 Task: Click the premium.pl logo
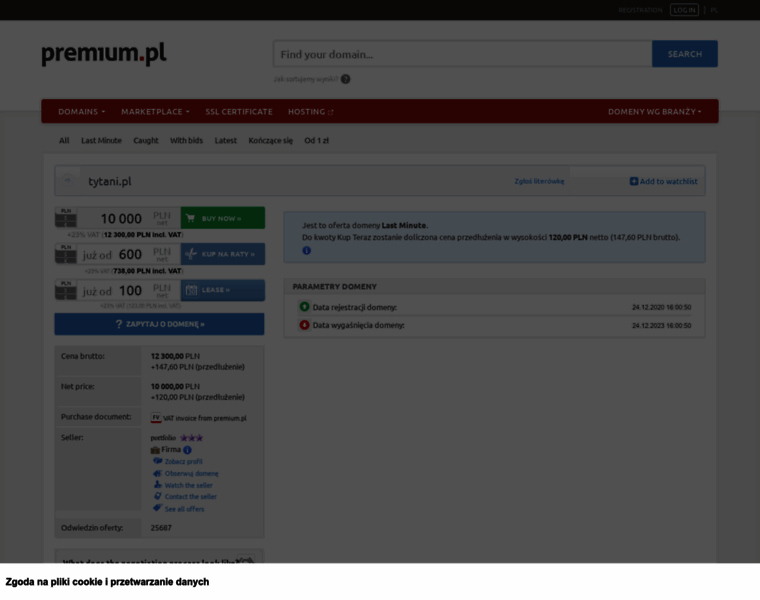pos(104,53)
